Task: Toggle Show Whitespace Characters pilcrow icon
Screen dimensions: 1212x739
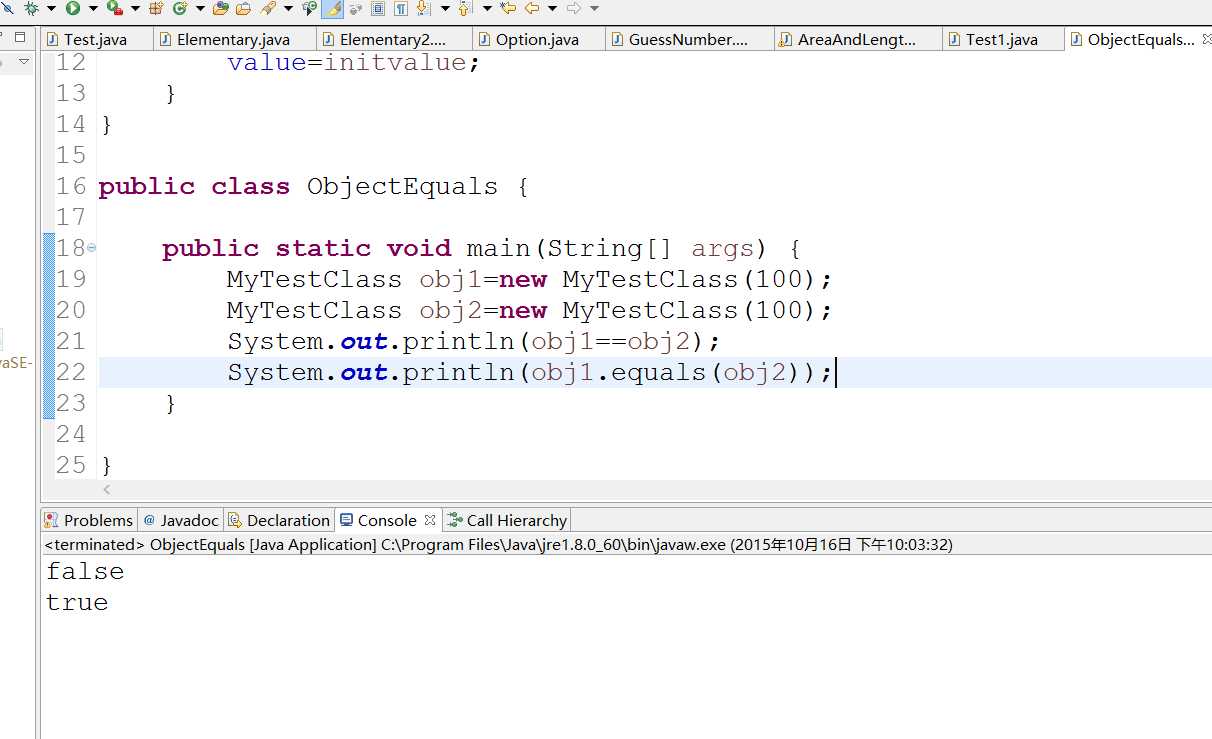Action: tap(400, 8)
